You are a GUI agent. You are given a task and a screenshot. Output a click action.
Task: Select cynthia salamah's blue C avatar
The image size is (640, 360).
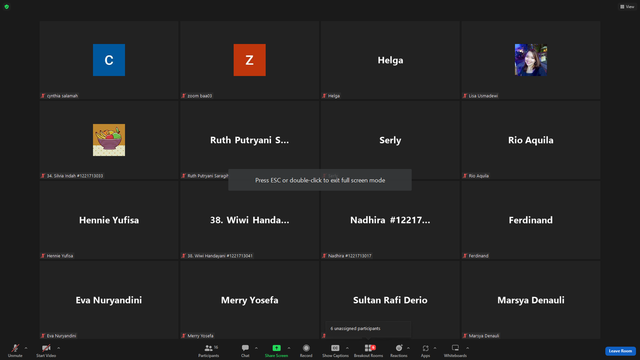coord(109,60)
